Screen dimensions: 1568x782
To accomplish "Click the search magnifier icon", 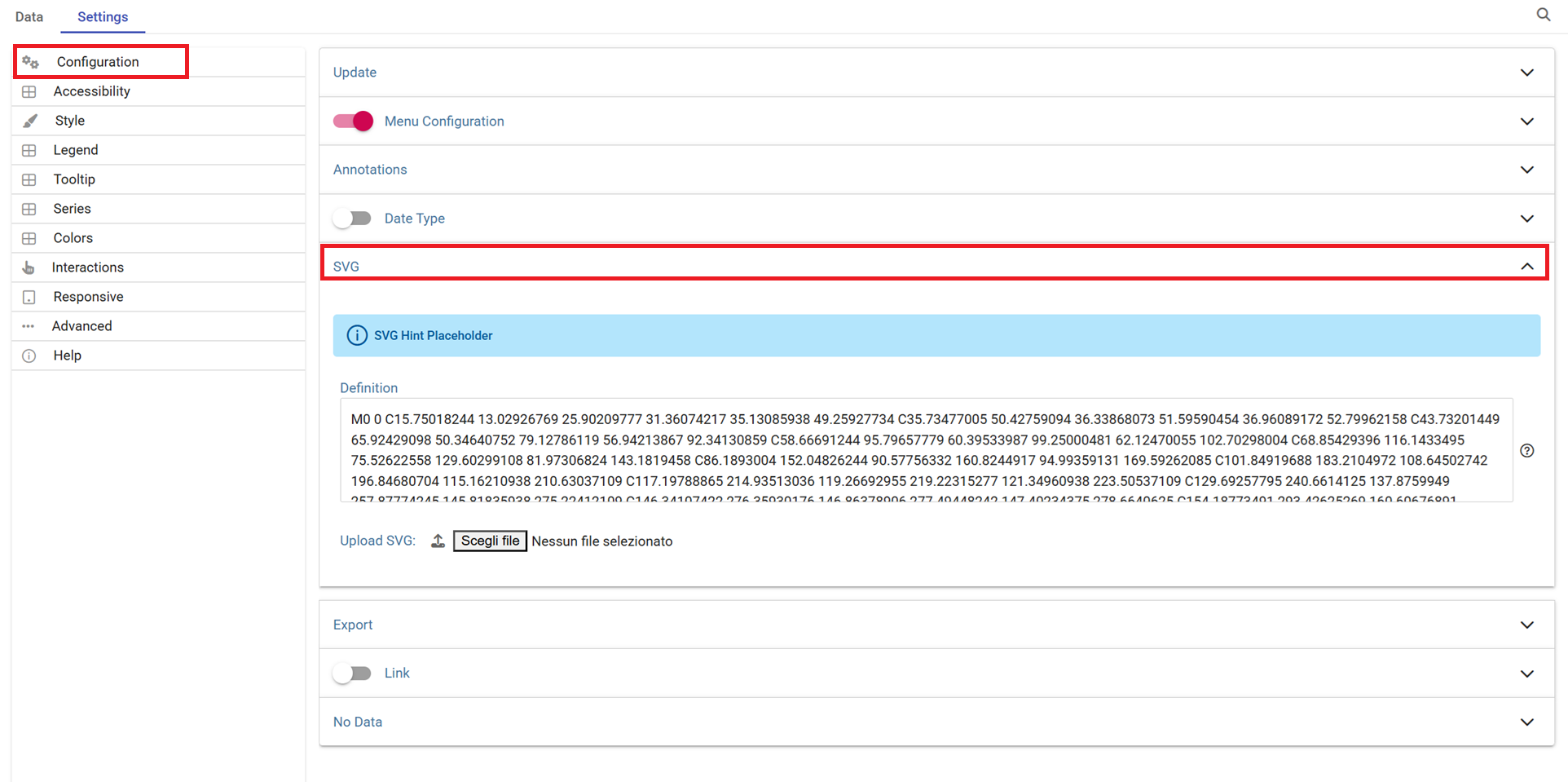I will coord(1543,15).
